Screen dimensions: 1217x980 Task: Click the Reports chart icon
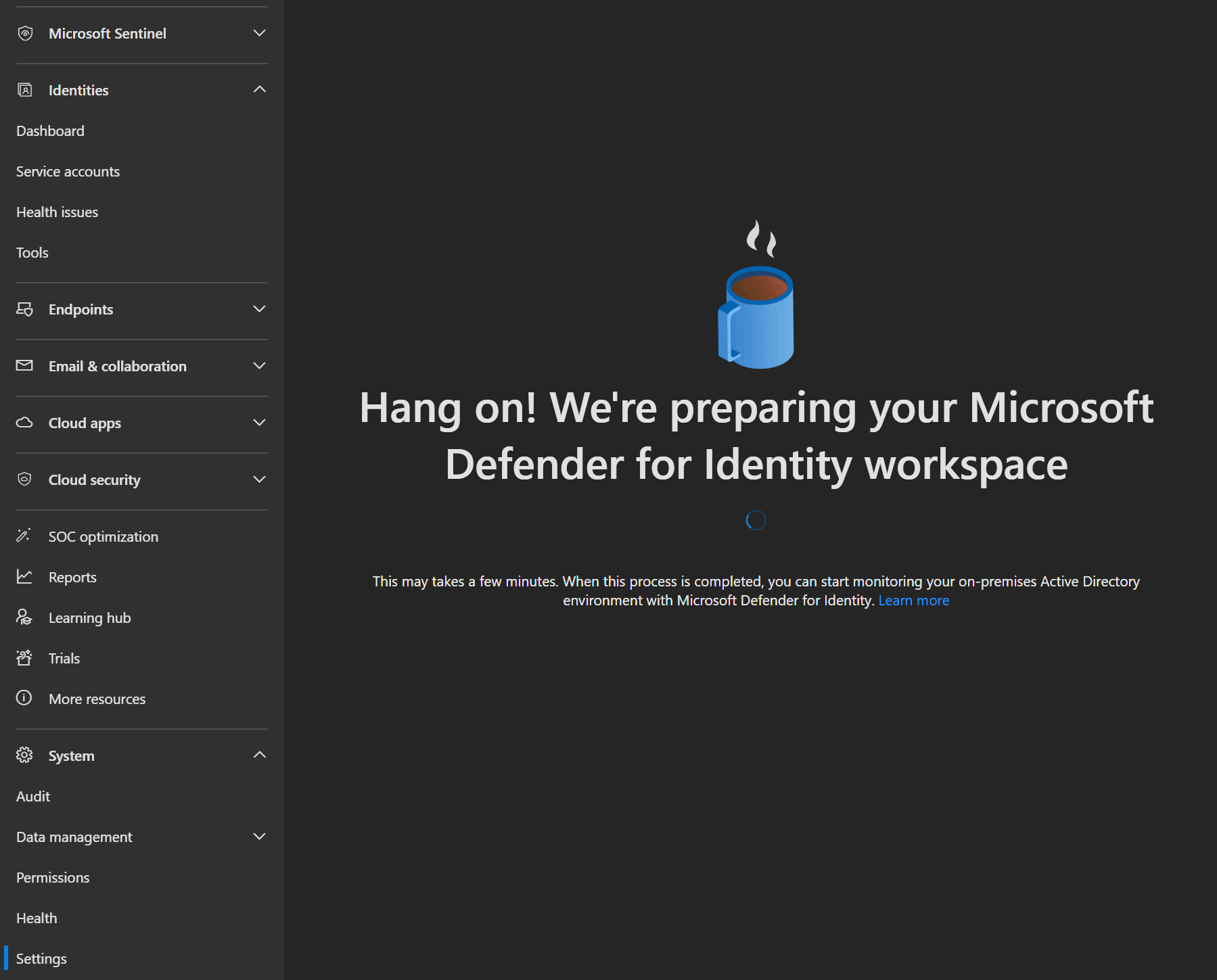[x=24, y=577]
